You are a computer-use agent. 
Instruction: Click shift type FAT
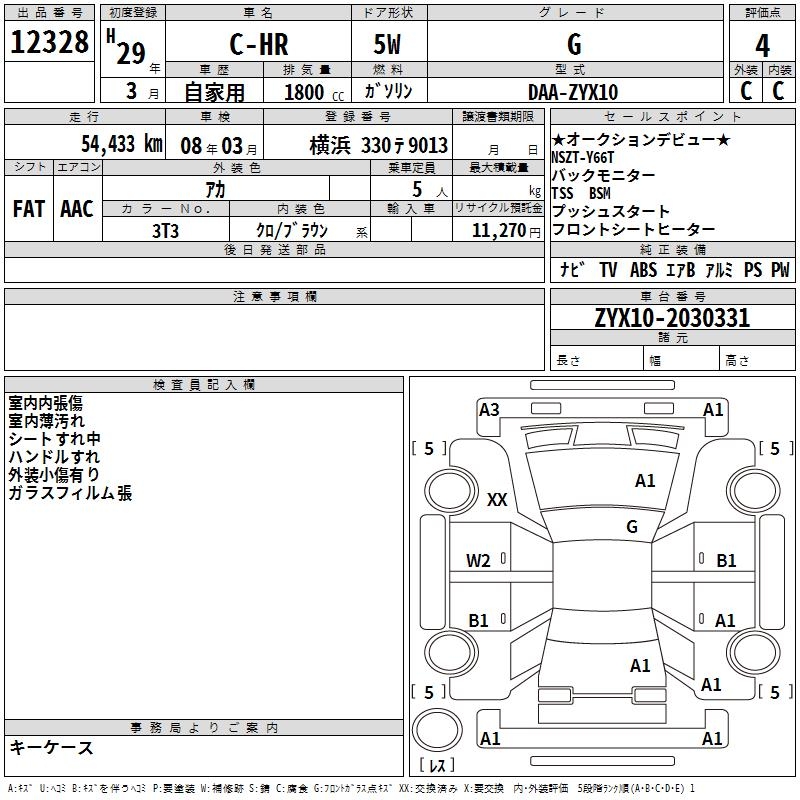29,209
